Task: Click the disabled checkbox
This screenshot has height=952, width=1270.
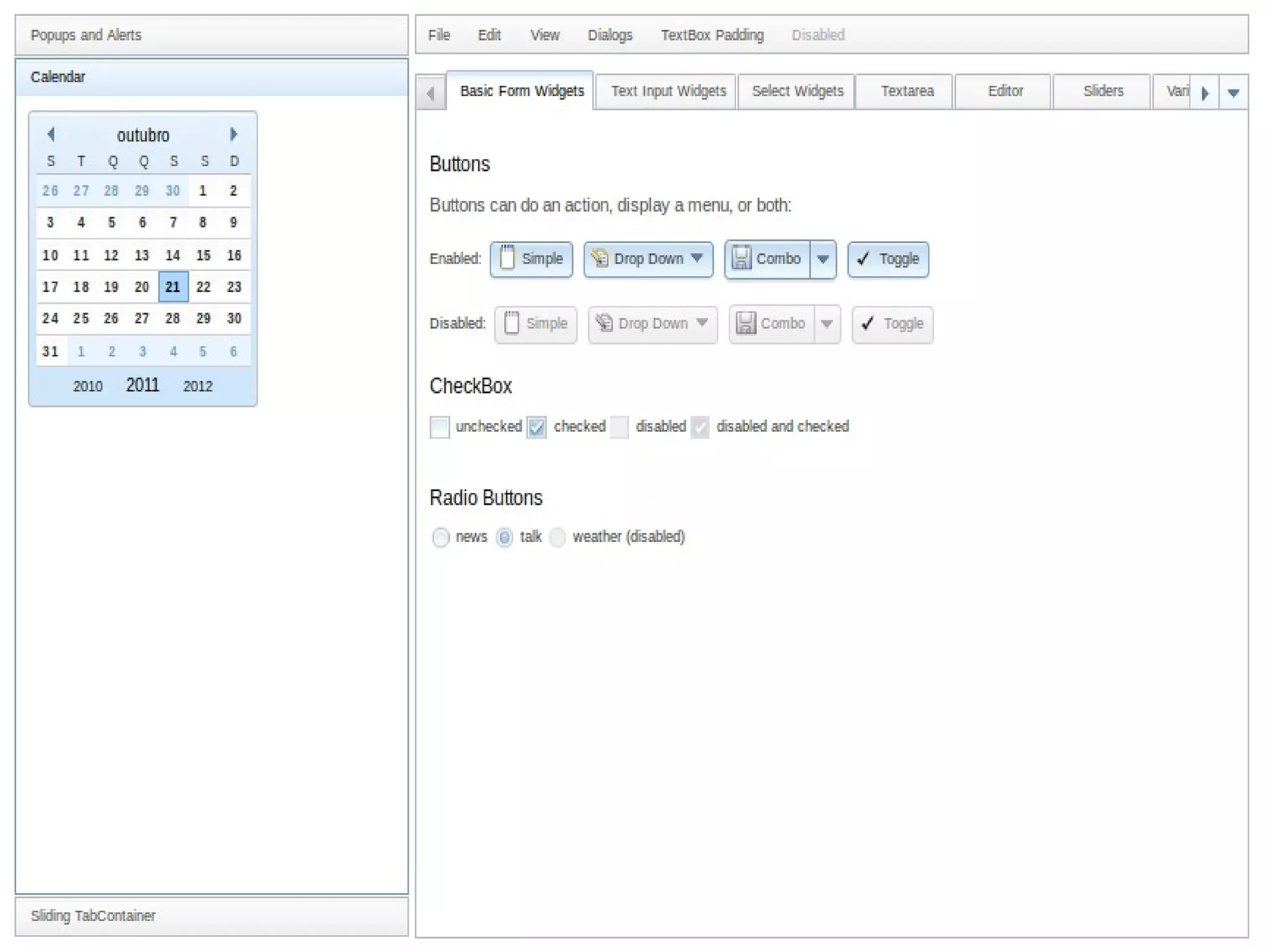Action: coord(619,427)
